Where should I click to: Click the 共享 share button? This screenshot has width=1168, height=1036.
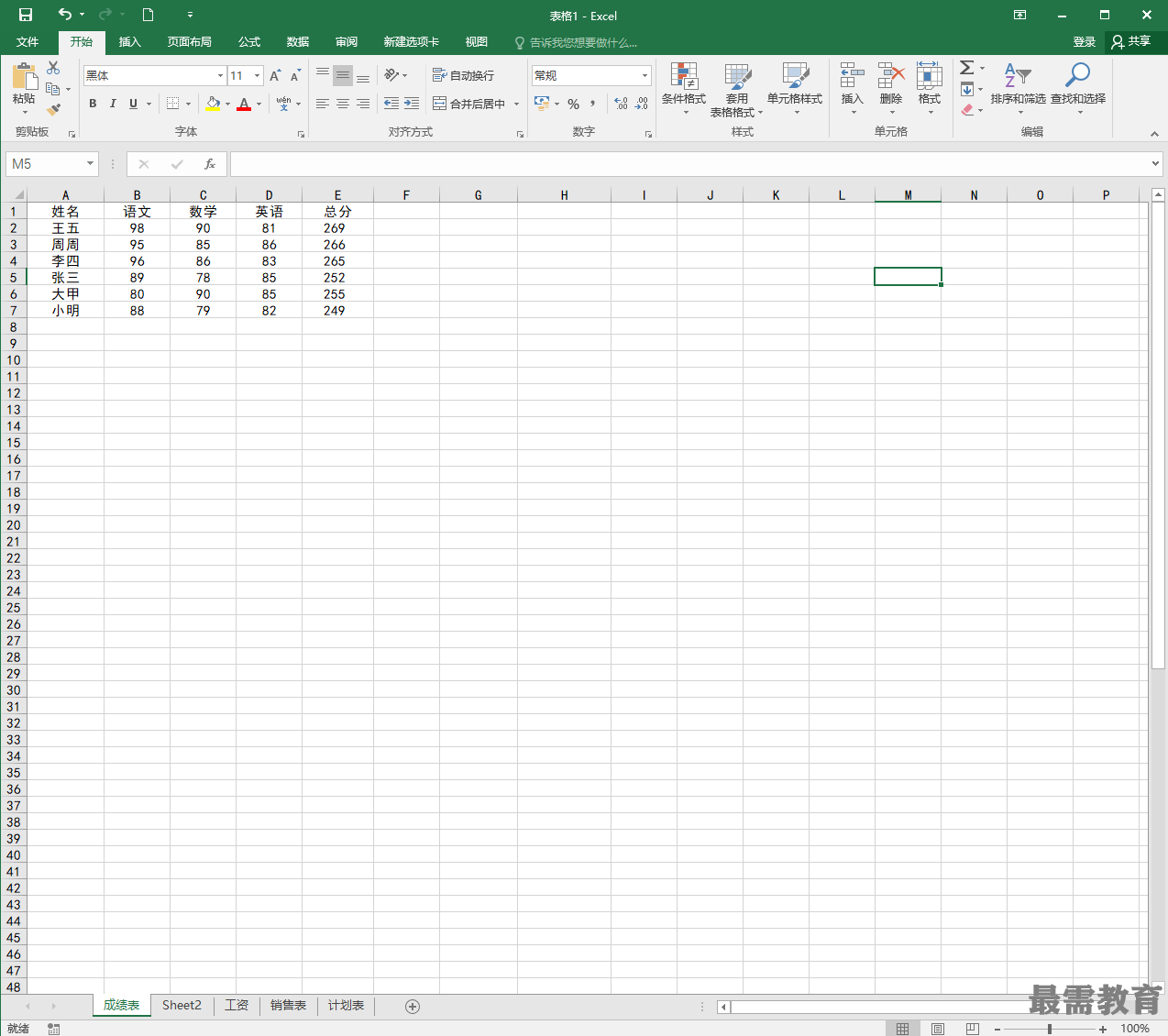coord(1131,42)
